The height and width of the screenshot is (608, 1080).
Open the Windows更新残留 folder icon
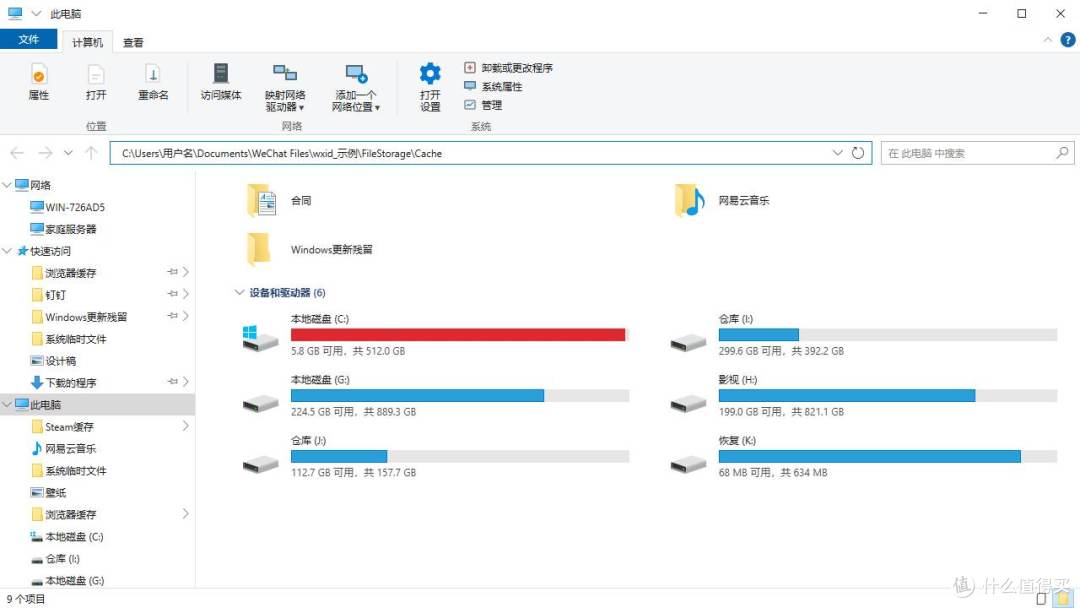tap(259, 249)
